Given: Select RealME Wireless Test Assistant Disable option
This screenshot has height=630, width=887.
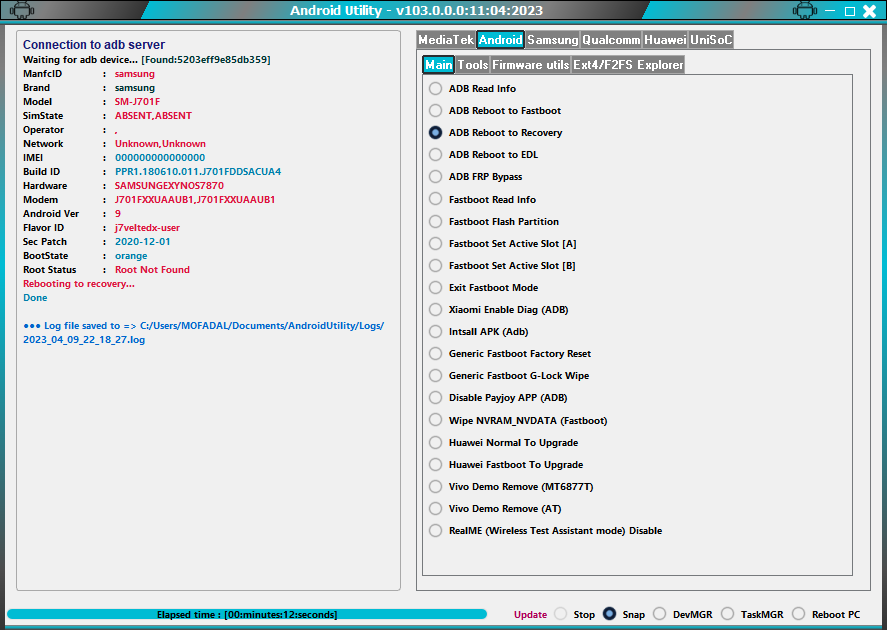Looking at the screenshot, I should [435, 531].
